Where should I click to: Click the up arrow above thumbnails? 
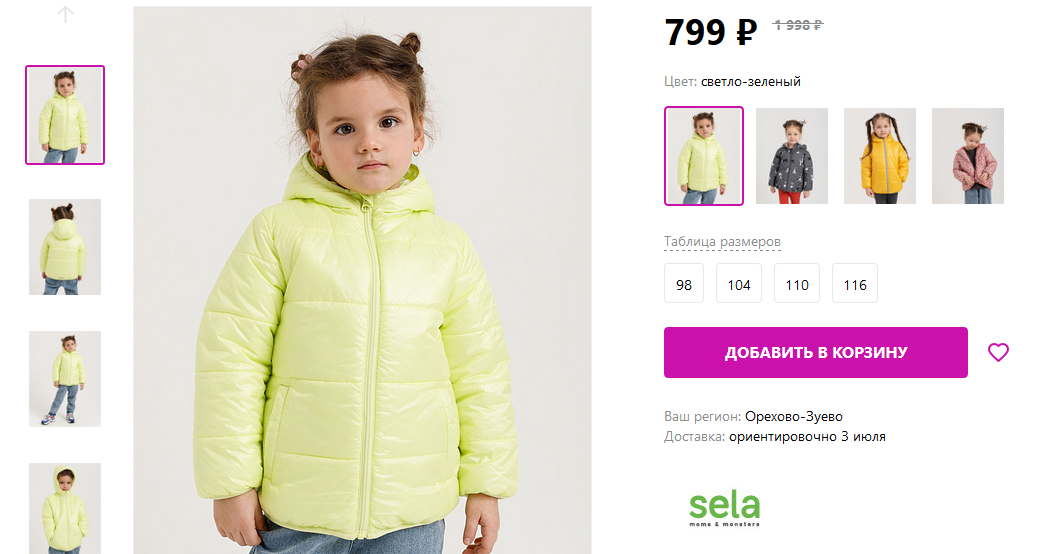coord(65,14)
